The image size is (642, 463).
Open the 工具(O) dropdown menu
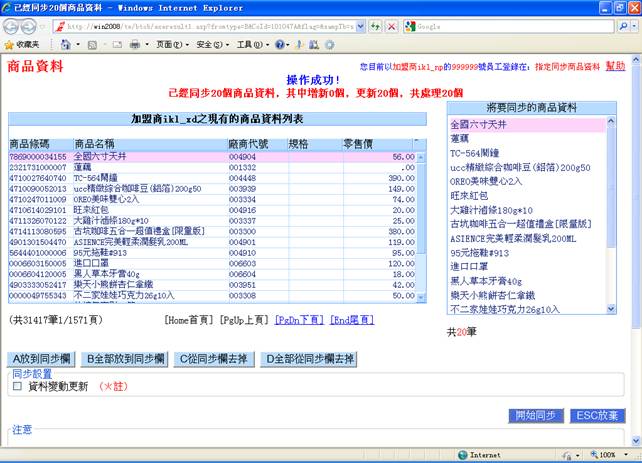(x=250, y=45)
